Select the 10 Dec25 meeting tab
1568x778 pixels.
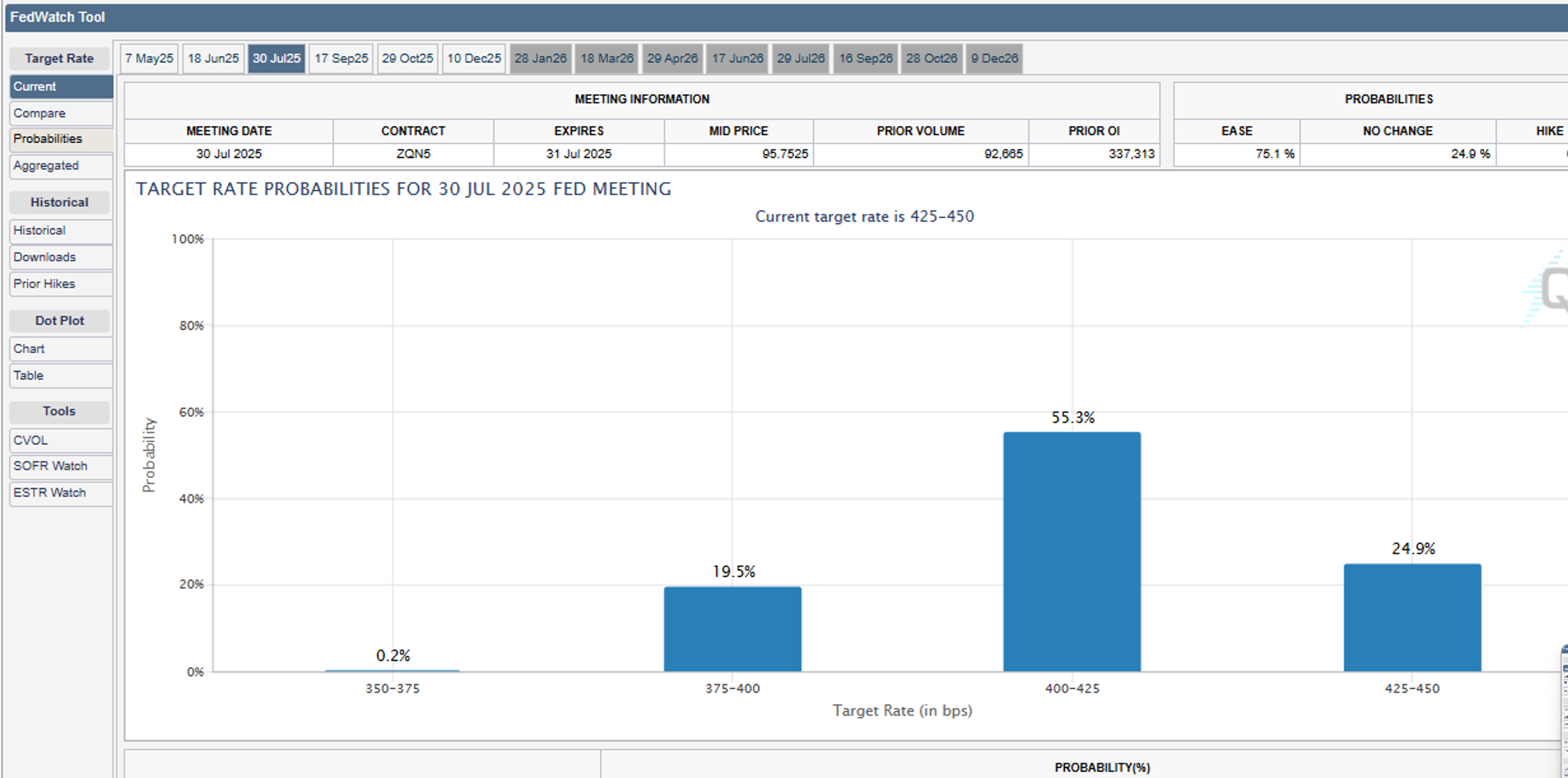[x=474, y=58]
